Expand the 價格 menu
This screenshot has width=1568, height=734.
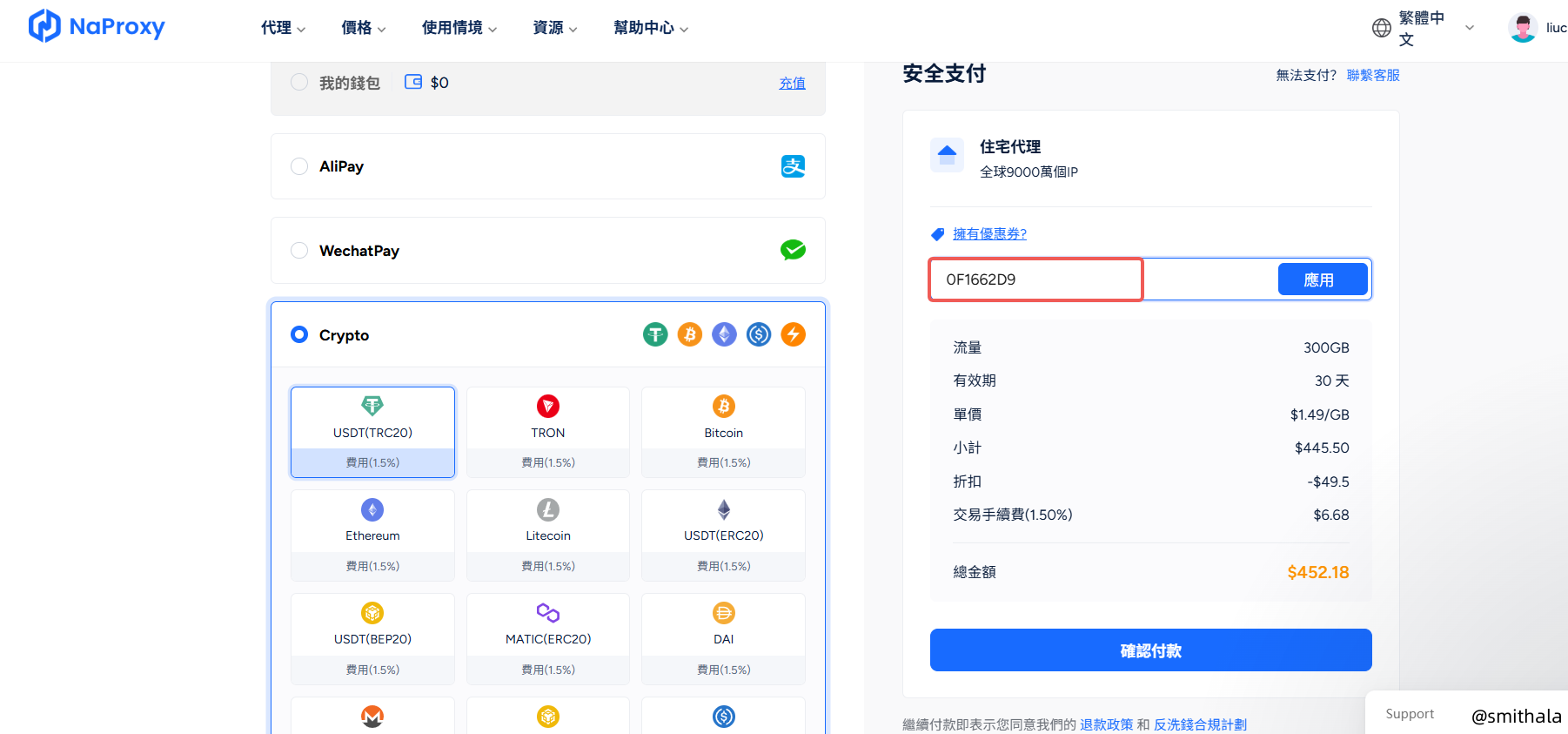point(364,28)
